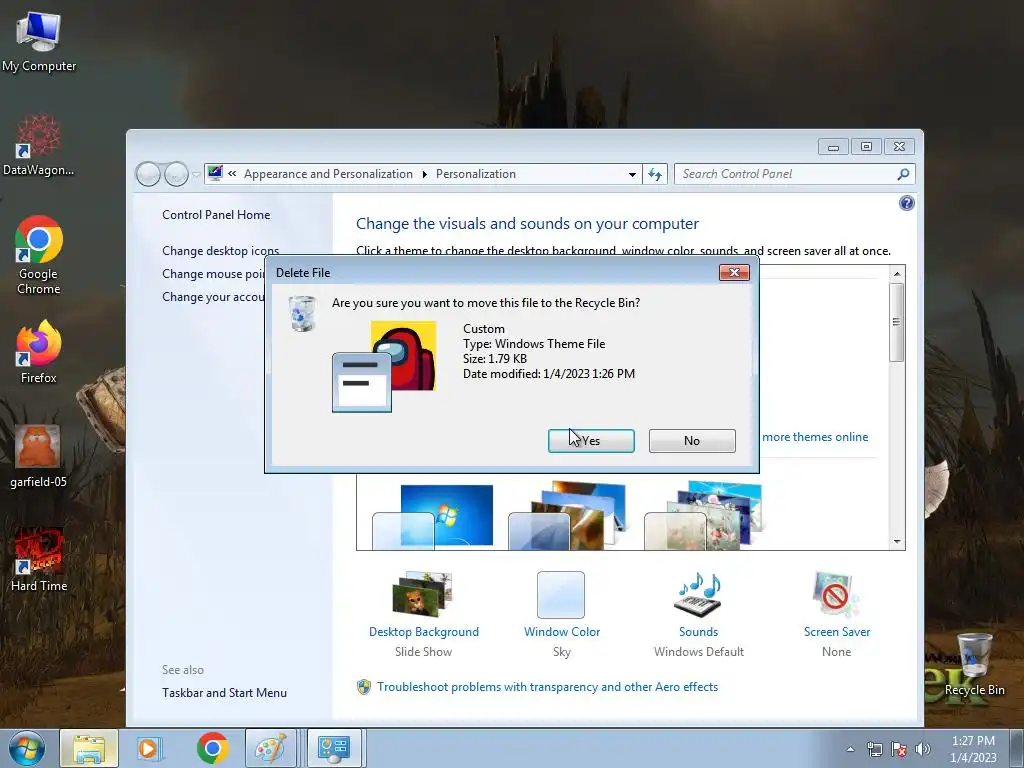Open Windows Explorer from the taskbar
Screen dimensions: 1024x768
89,748
